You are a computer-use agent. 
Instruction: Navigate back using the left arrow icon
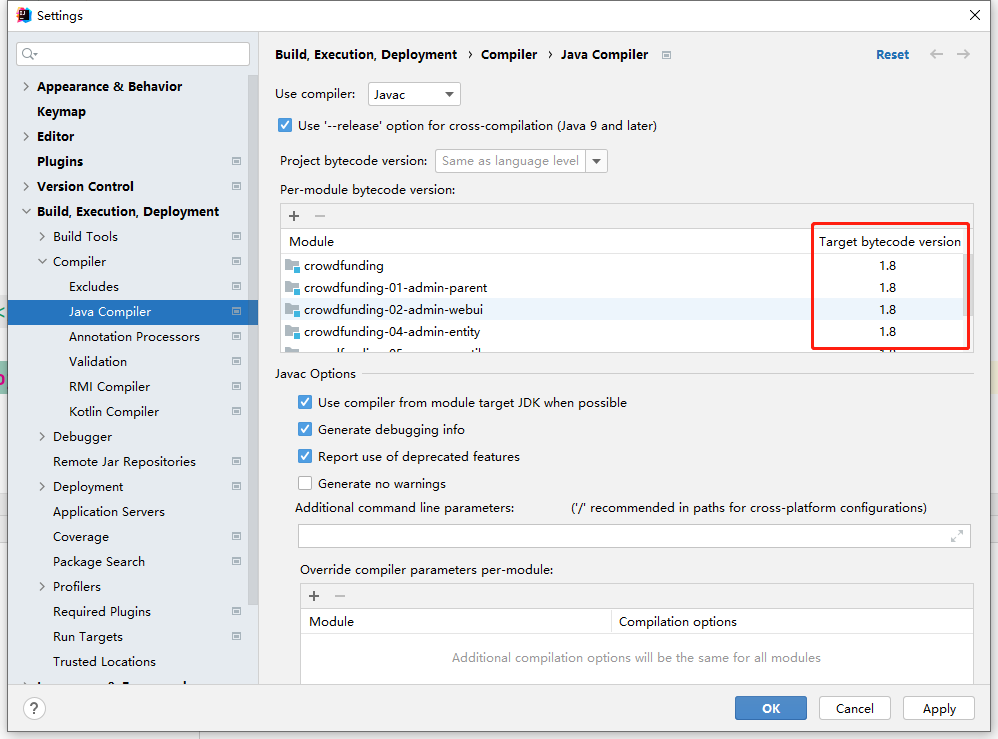coord(936,54)
